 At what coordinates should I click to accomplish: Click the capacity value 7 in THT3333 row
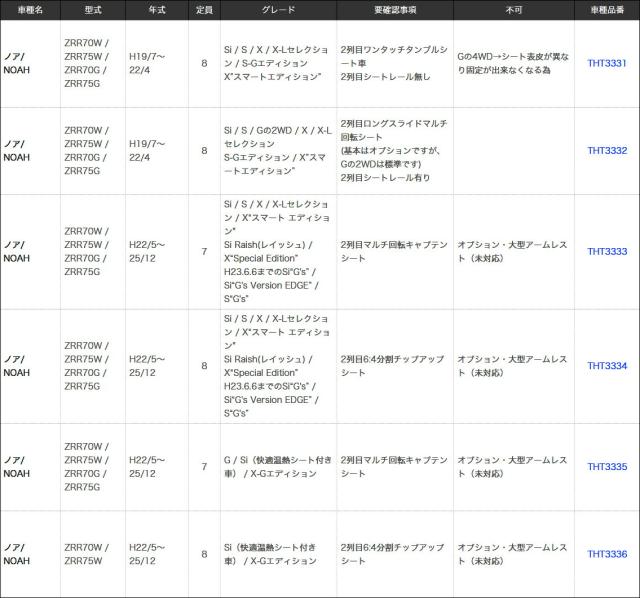point(204,251)
